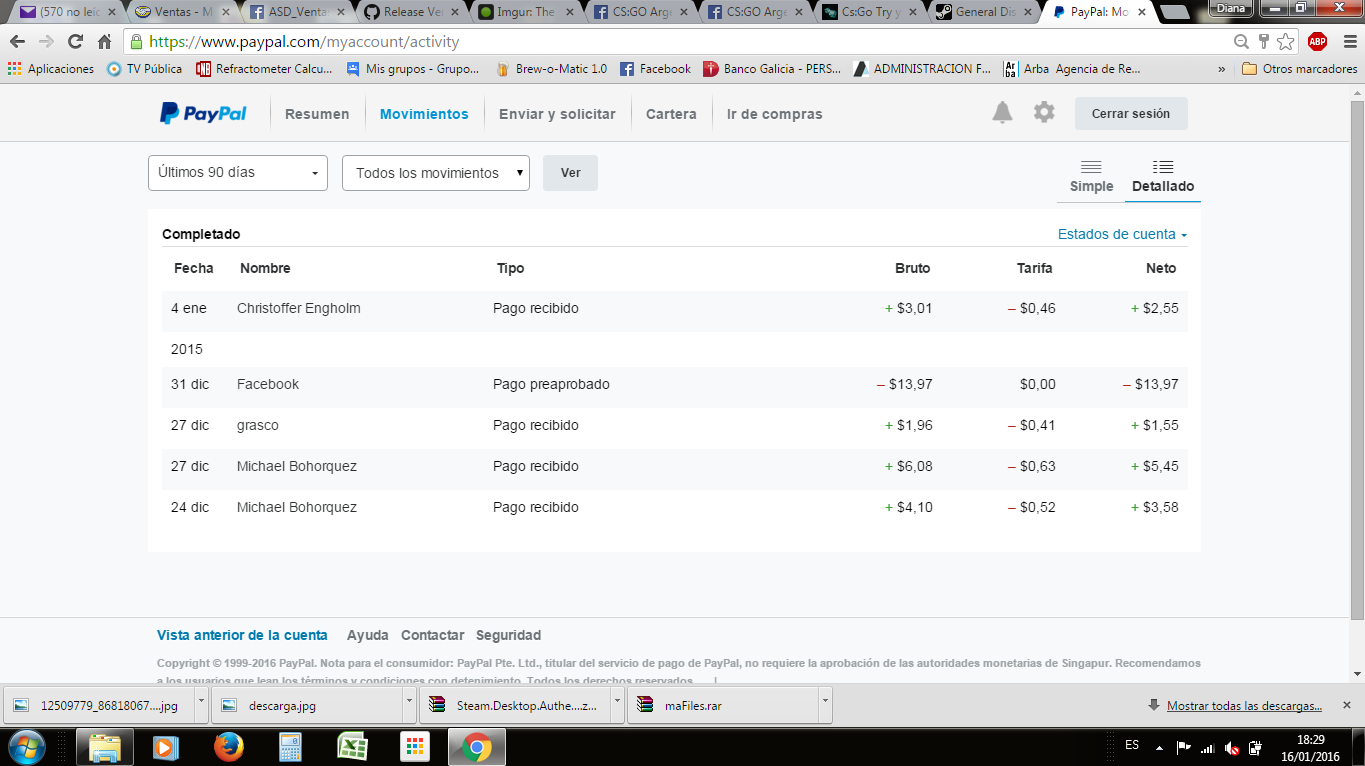This screenshot has width=1365, height=766.
Task: Open descarga.jpg download options arrow
Action: [x=409, y=704]
